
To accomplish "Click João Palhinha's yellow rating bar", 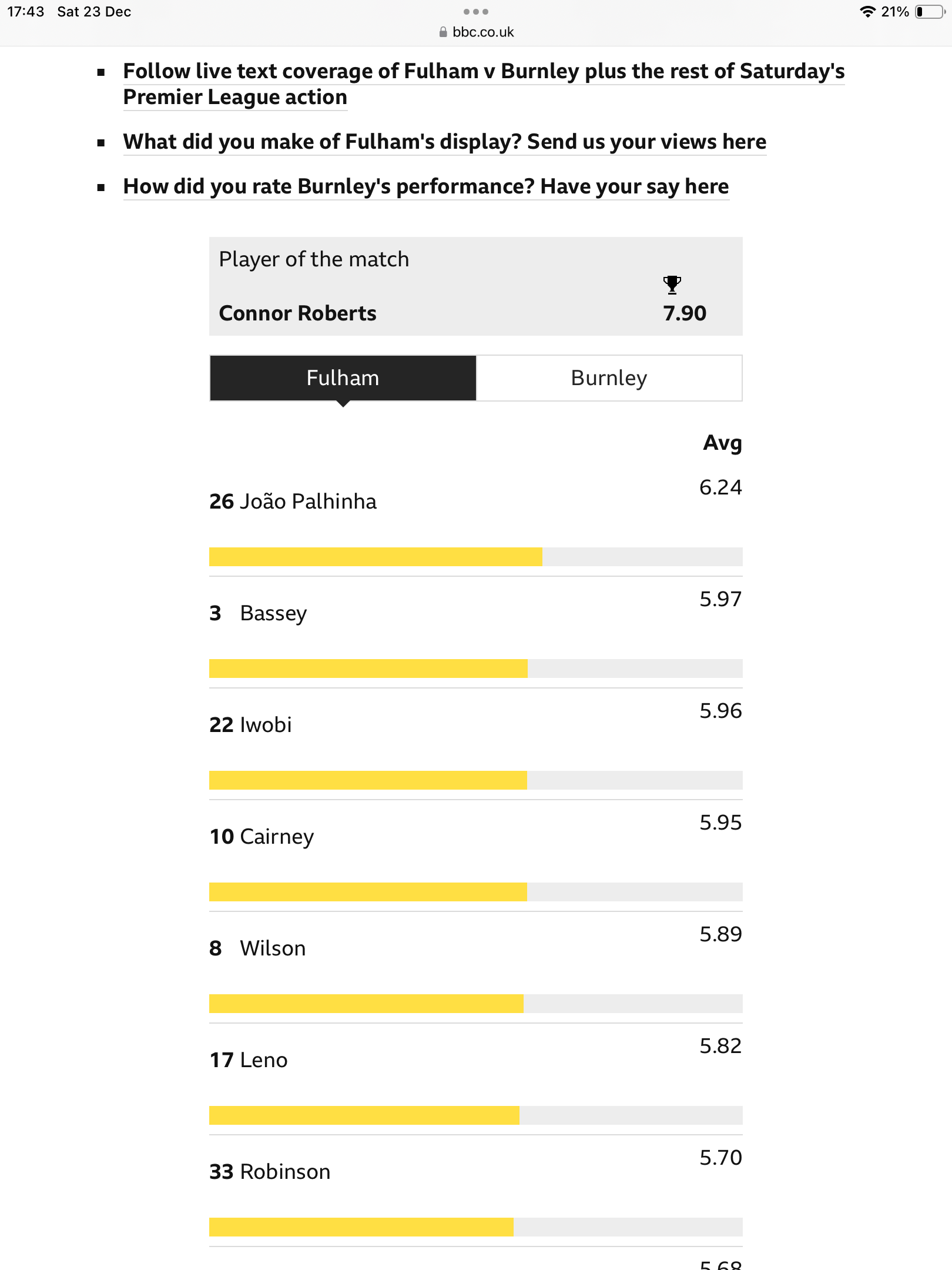I will [x=376, y=557].
